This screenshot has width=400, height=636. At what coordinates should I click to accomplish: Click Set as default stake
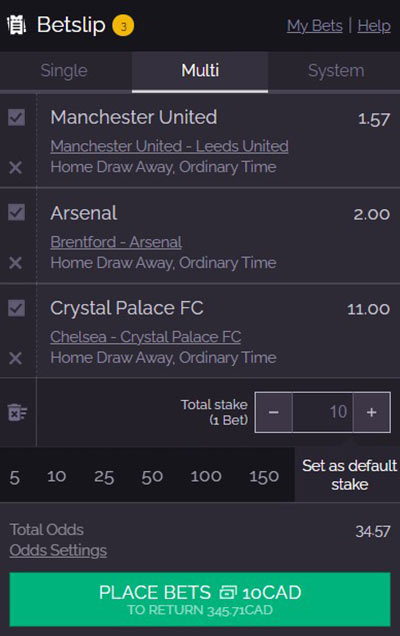349,475
